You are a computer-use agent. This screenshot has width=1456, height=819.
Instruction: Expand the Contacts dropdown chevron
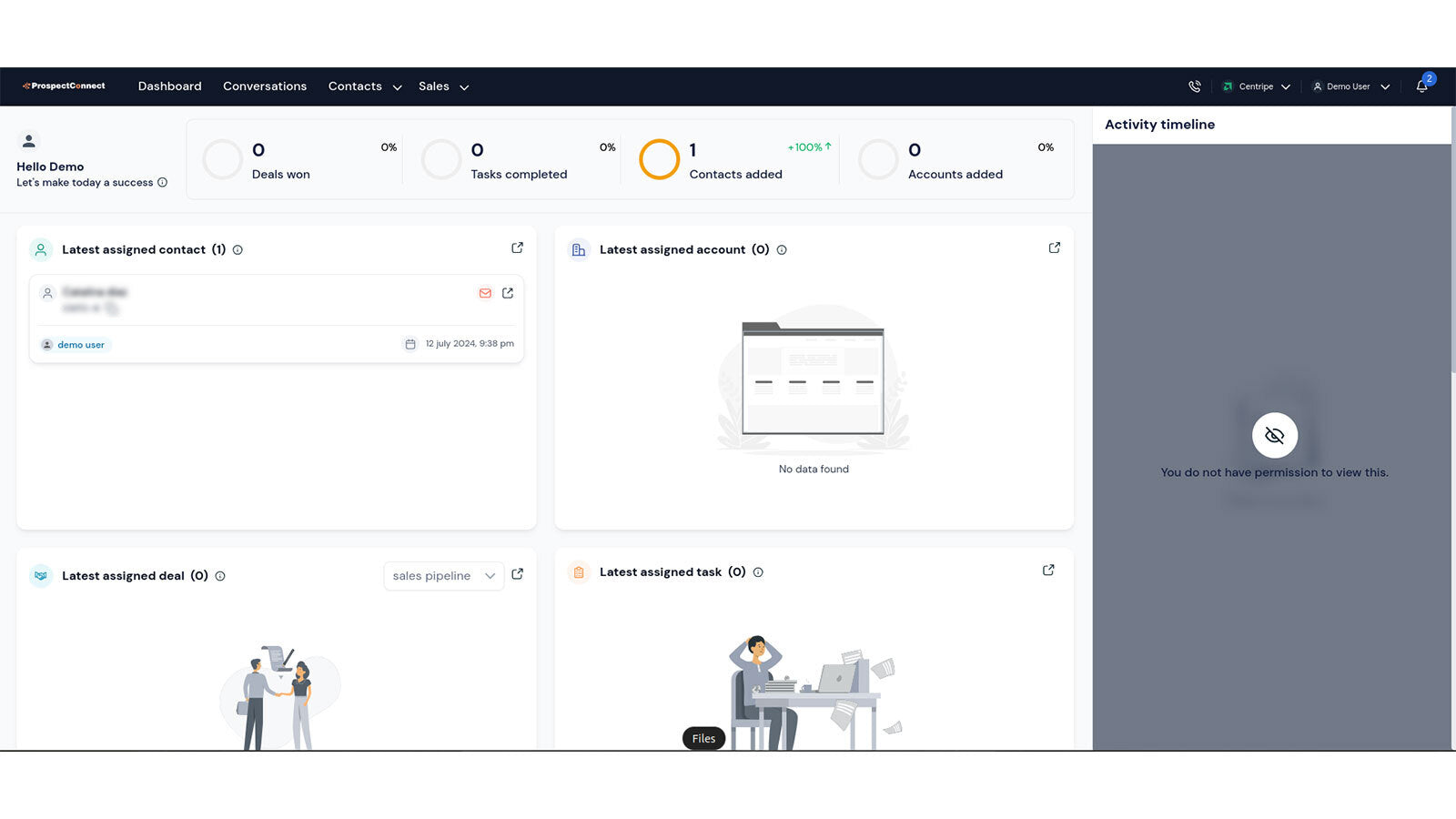point(397,87)
